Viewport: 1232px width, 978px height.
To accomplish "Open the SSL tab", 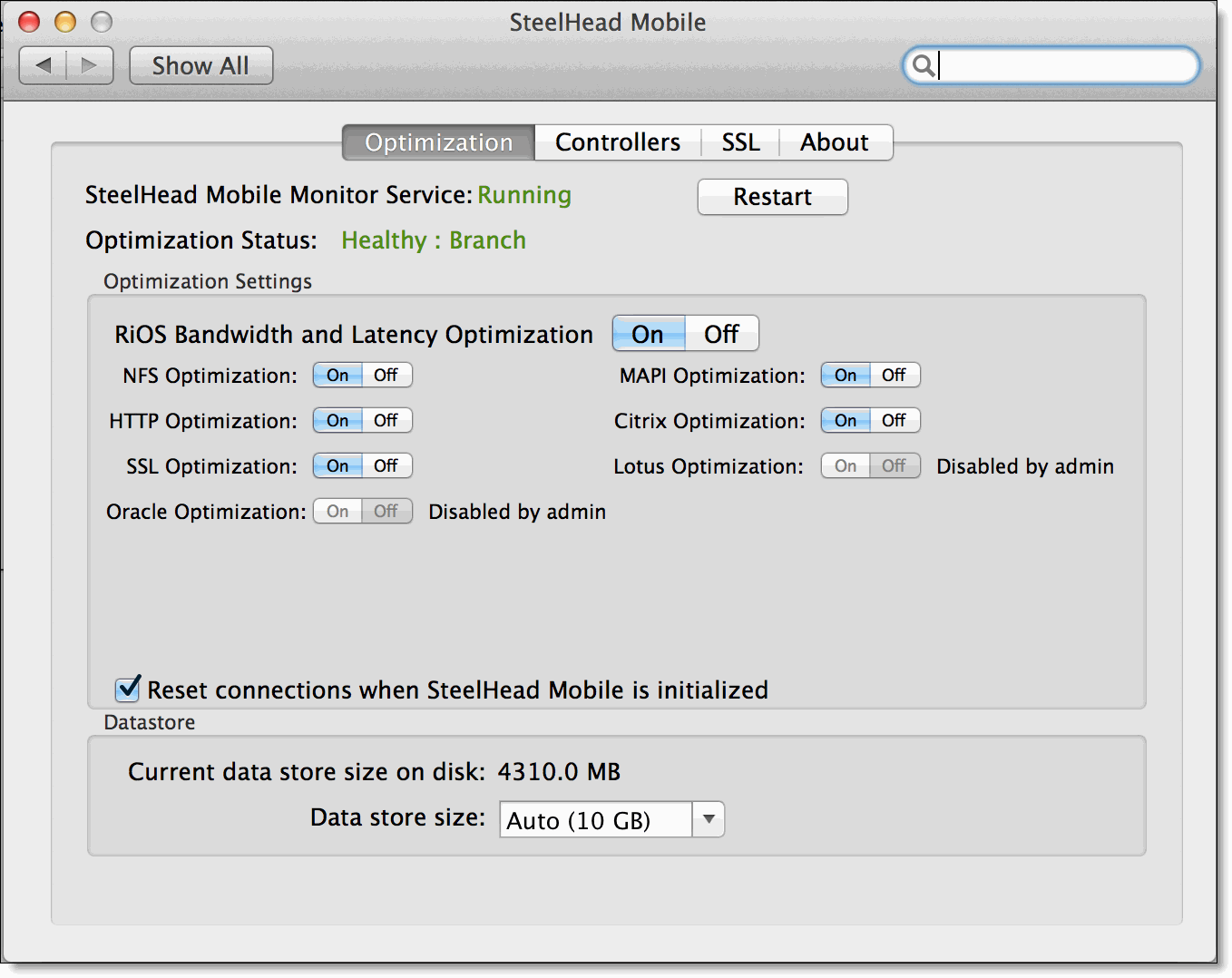I will click(740, 142).
